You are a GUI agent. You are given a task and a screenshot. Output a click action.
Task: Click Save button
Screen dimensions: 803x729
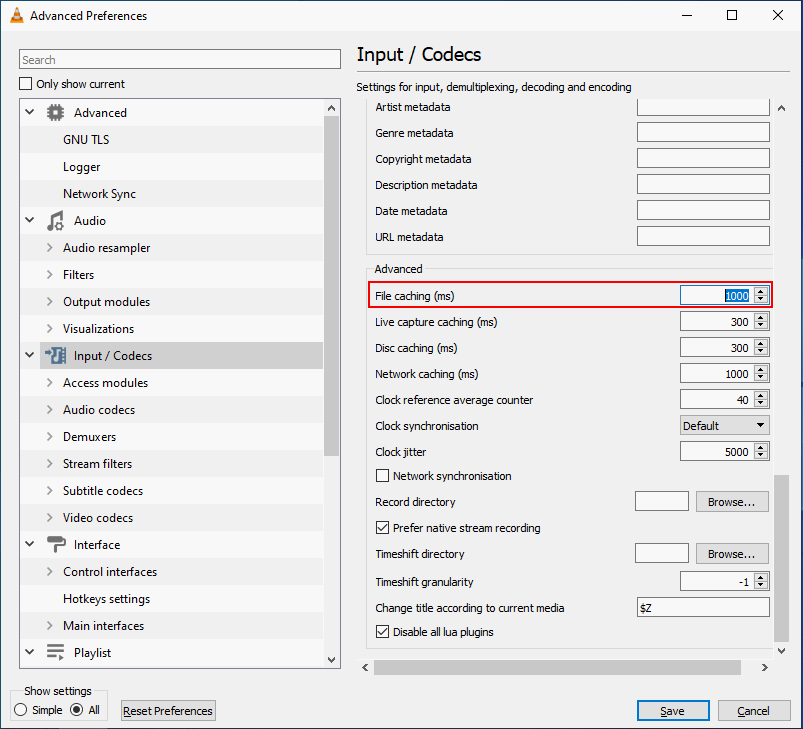[672, 711]
